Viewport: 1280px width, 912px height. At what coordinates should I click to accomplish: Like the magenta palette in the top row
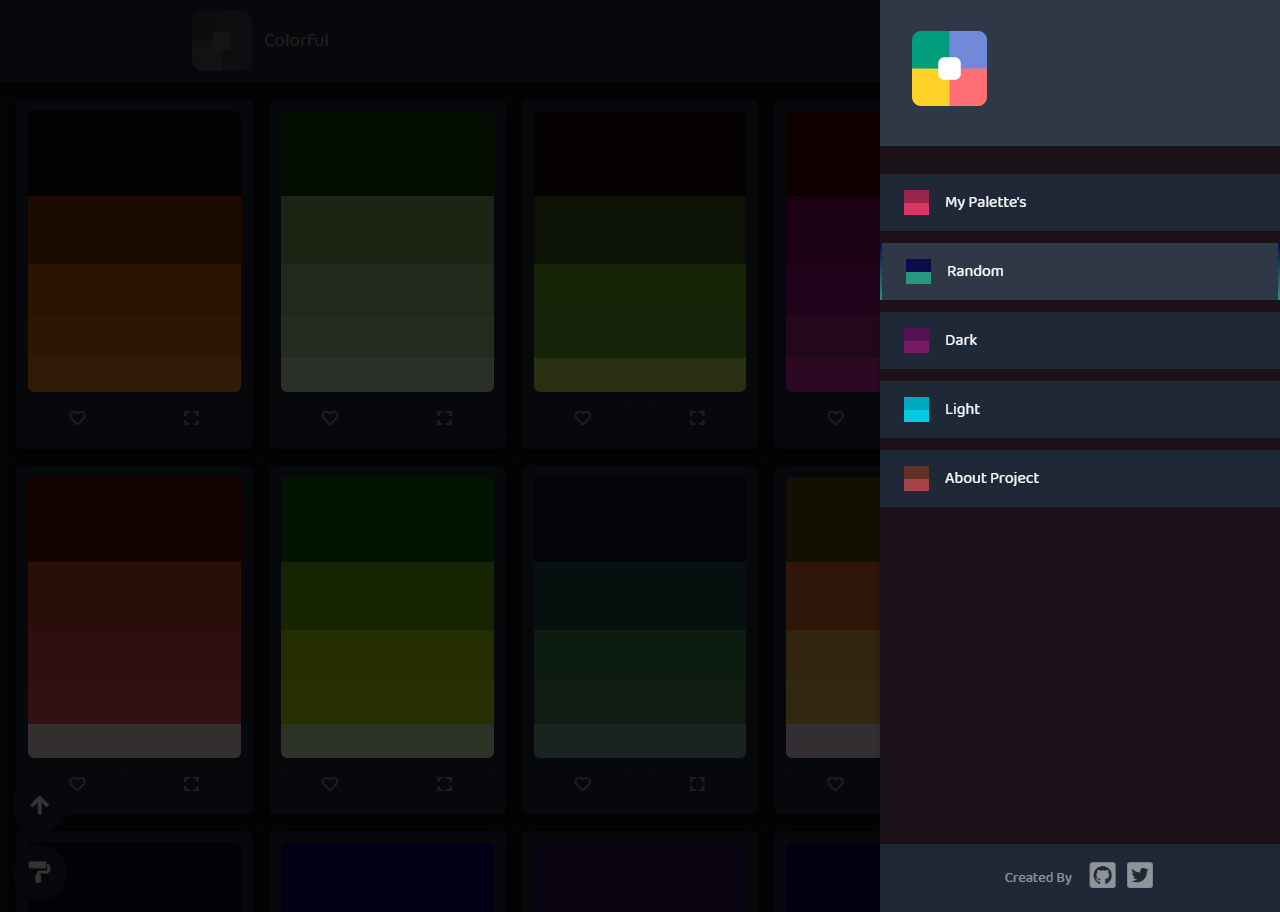click(x=835, y=418)
